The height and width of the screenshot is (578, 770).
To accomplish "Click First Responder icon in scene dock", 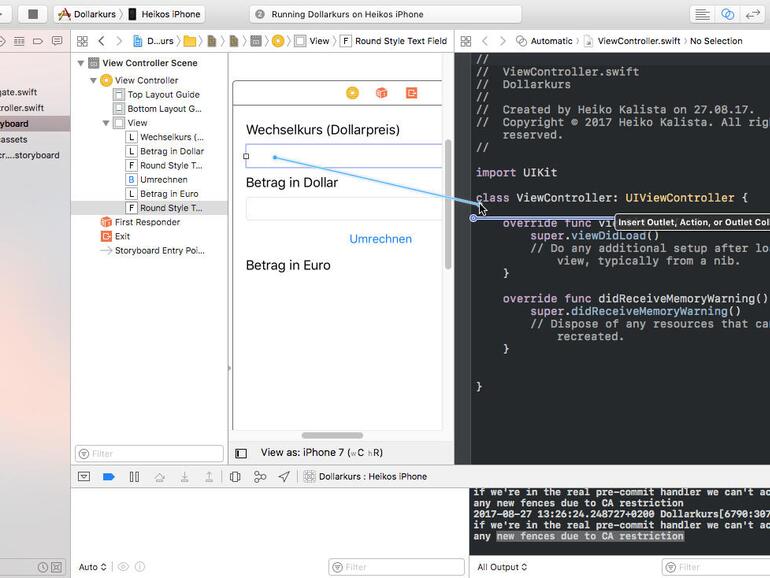I will tap(381, 93).
